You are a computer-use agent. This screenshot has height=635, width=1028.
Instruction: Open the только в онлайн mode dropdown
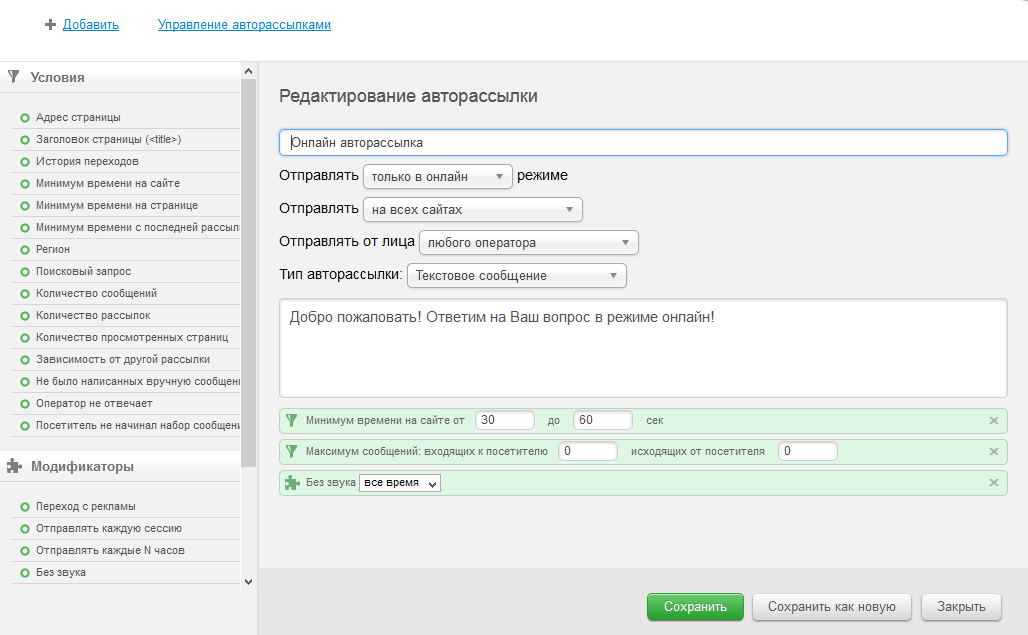click(437, 177)
